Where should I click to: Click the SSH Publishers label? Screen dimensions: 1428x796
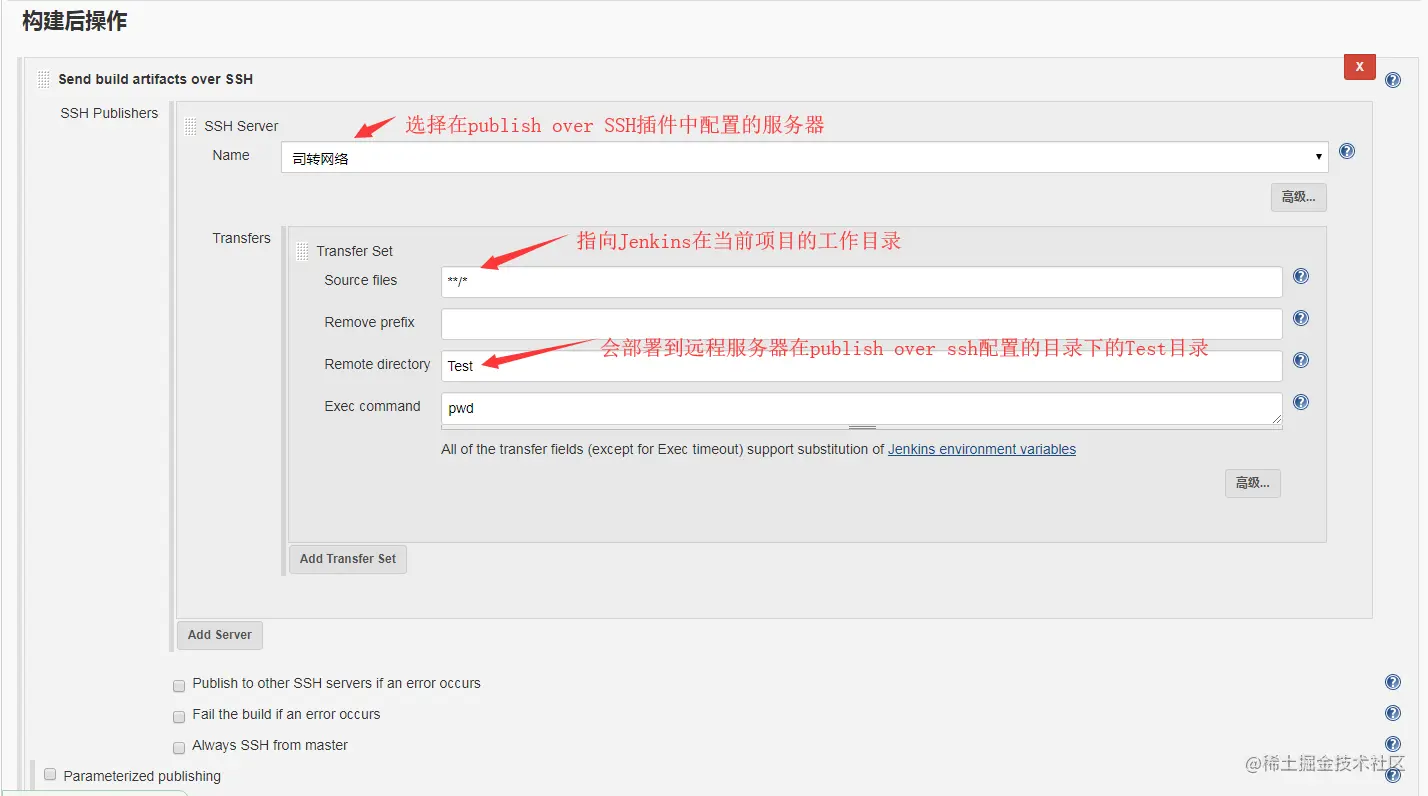(x=109, y=113)
